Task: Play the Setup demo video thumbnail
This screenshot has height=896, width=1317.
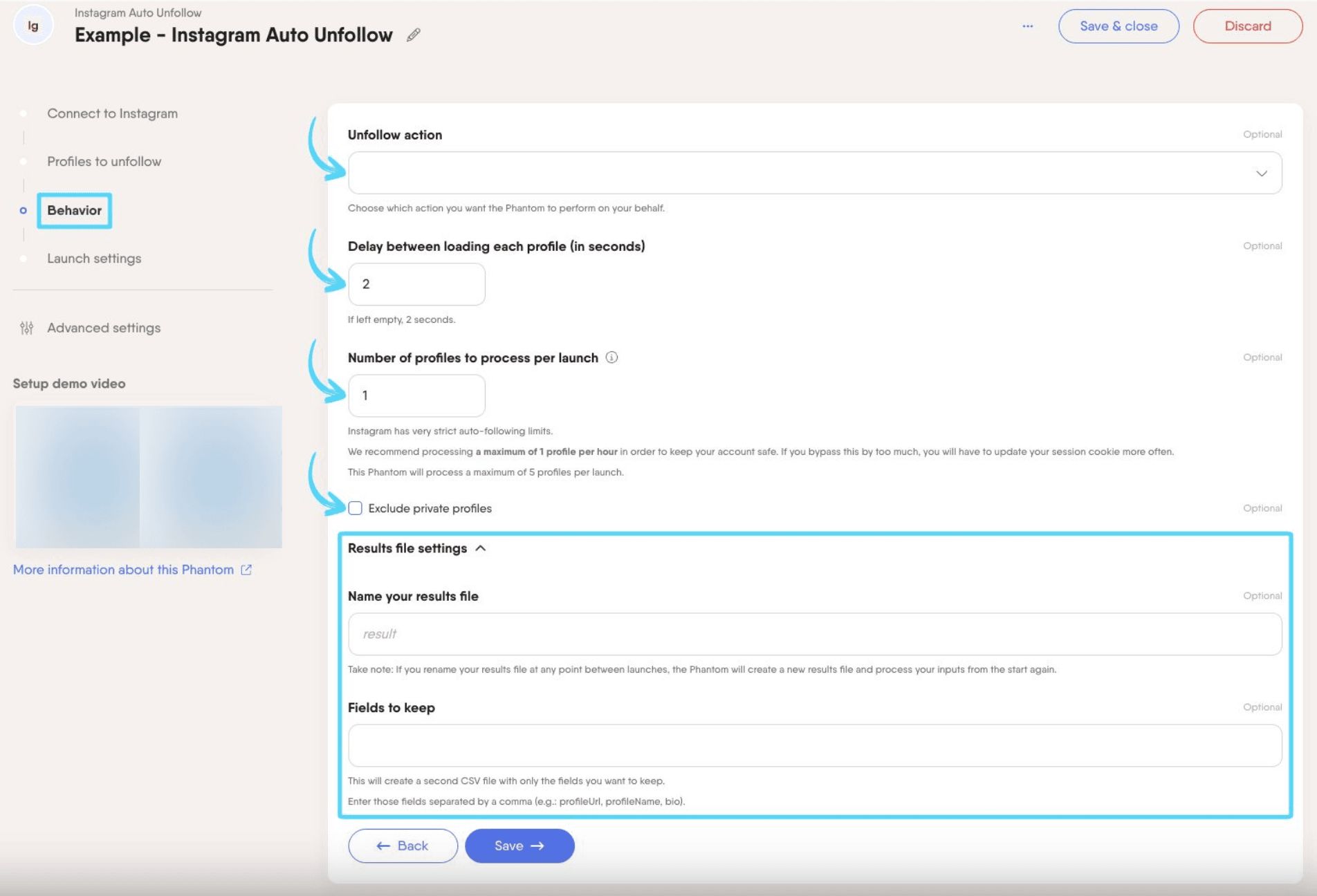Action: click(x=149, y=477)
